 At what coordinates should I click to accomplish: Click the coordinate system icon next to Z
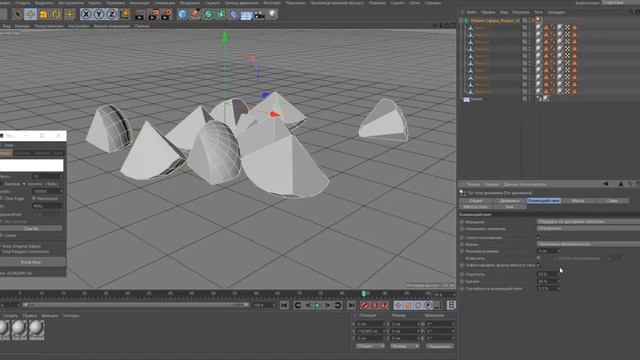click(124, 15)
